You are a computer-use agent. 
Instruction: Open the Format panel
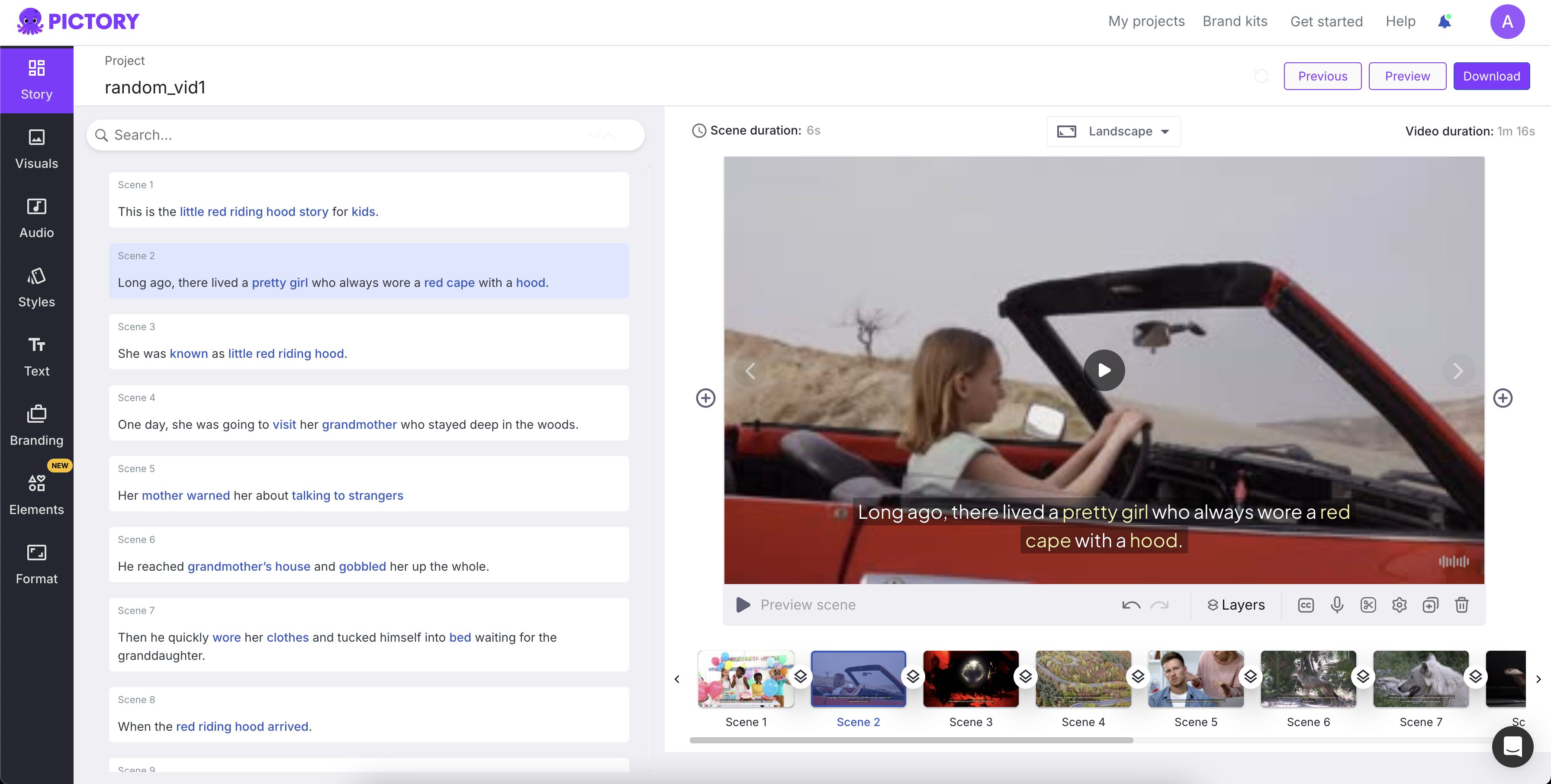[37, 565]
